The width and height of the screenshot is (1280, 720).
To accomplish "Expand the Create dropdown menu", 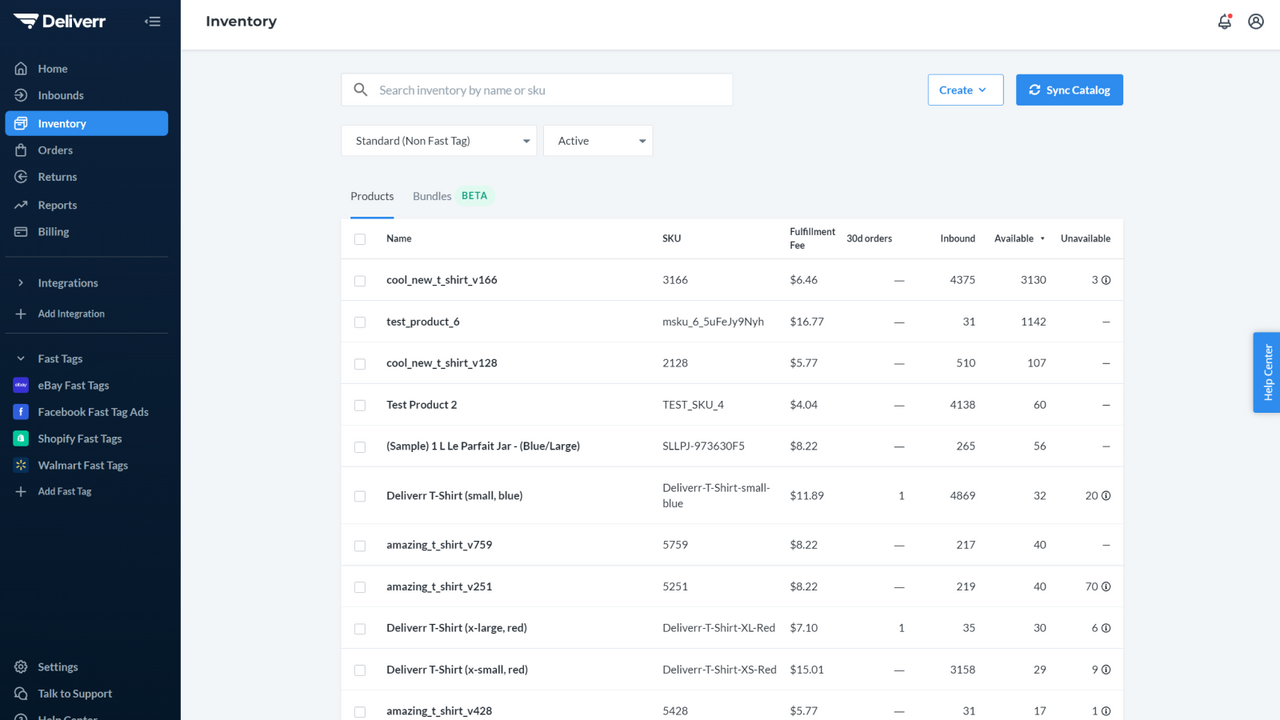I will click(964, 89).
